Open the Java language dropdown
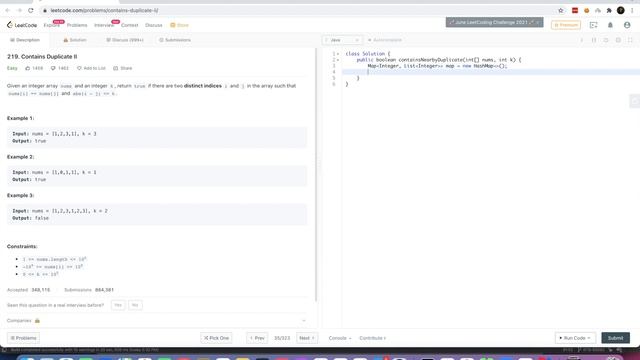This screenshot has width=640, height=360. [x=342, y=40]
